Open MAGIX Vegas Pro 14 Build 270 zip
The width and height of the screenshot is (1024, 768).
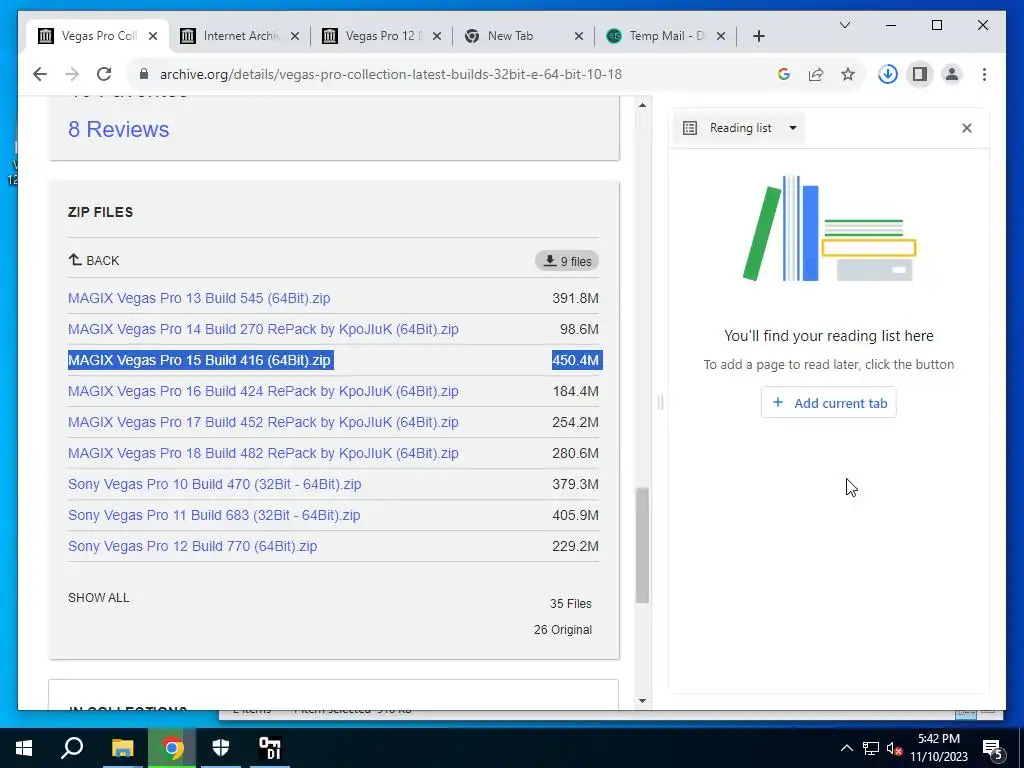tap(263, 329)
